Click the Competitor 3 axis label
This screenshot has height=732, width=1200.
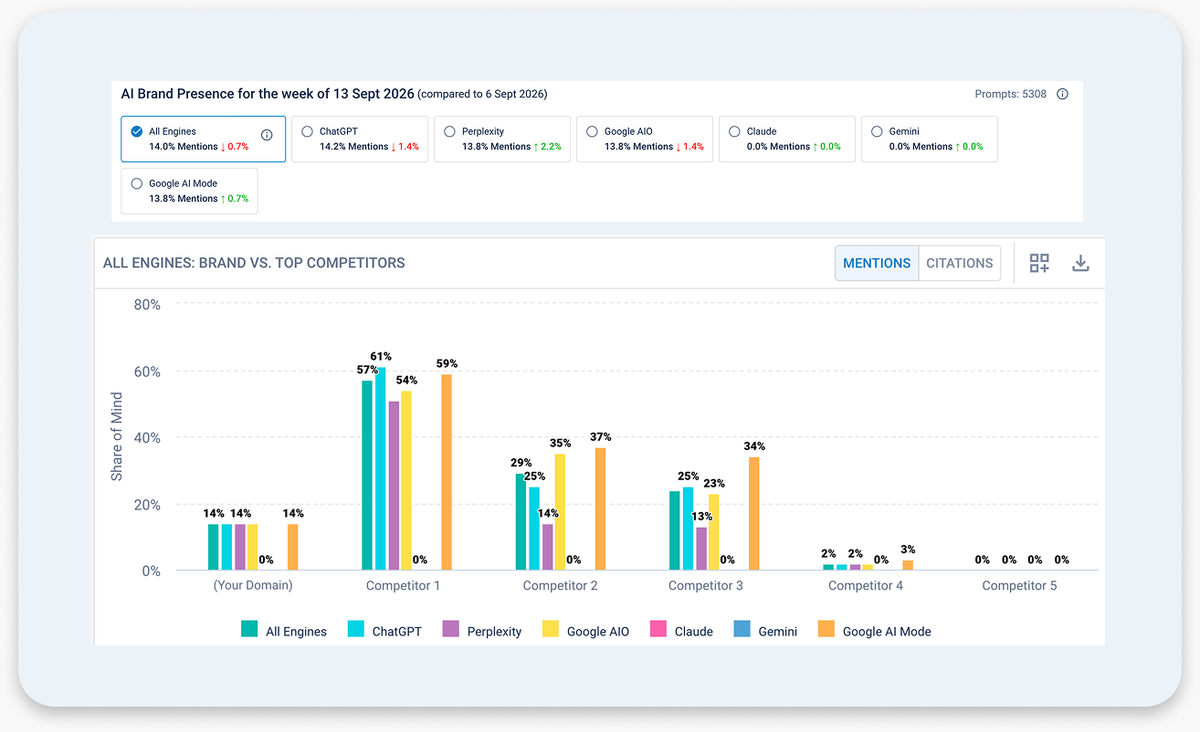point(706,585)
